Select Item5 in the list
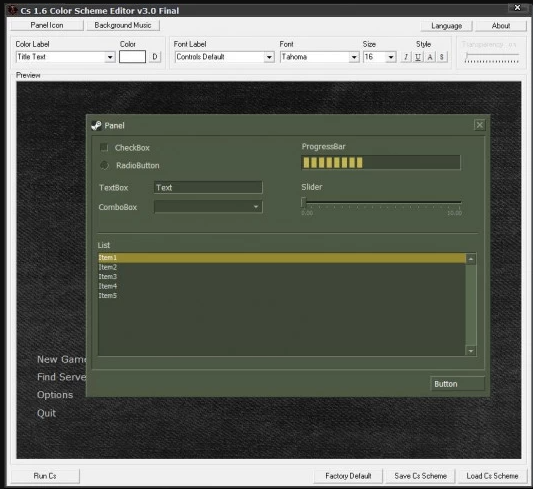The height and width of the screenshot is (489, 533). pyautogui.click(x=282, y=296)
